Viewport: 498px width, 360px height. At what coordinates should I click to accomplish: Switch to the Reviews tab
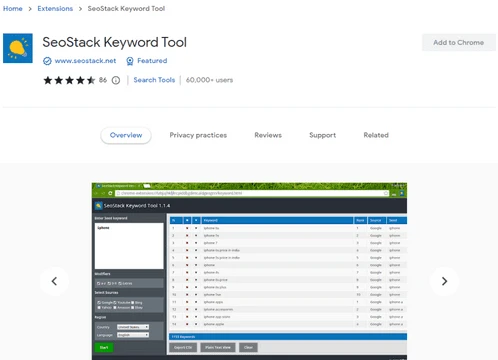(x=268, y=135)
